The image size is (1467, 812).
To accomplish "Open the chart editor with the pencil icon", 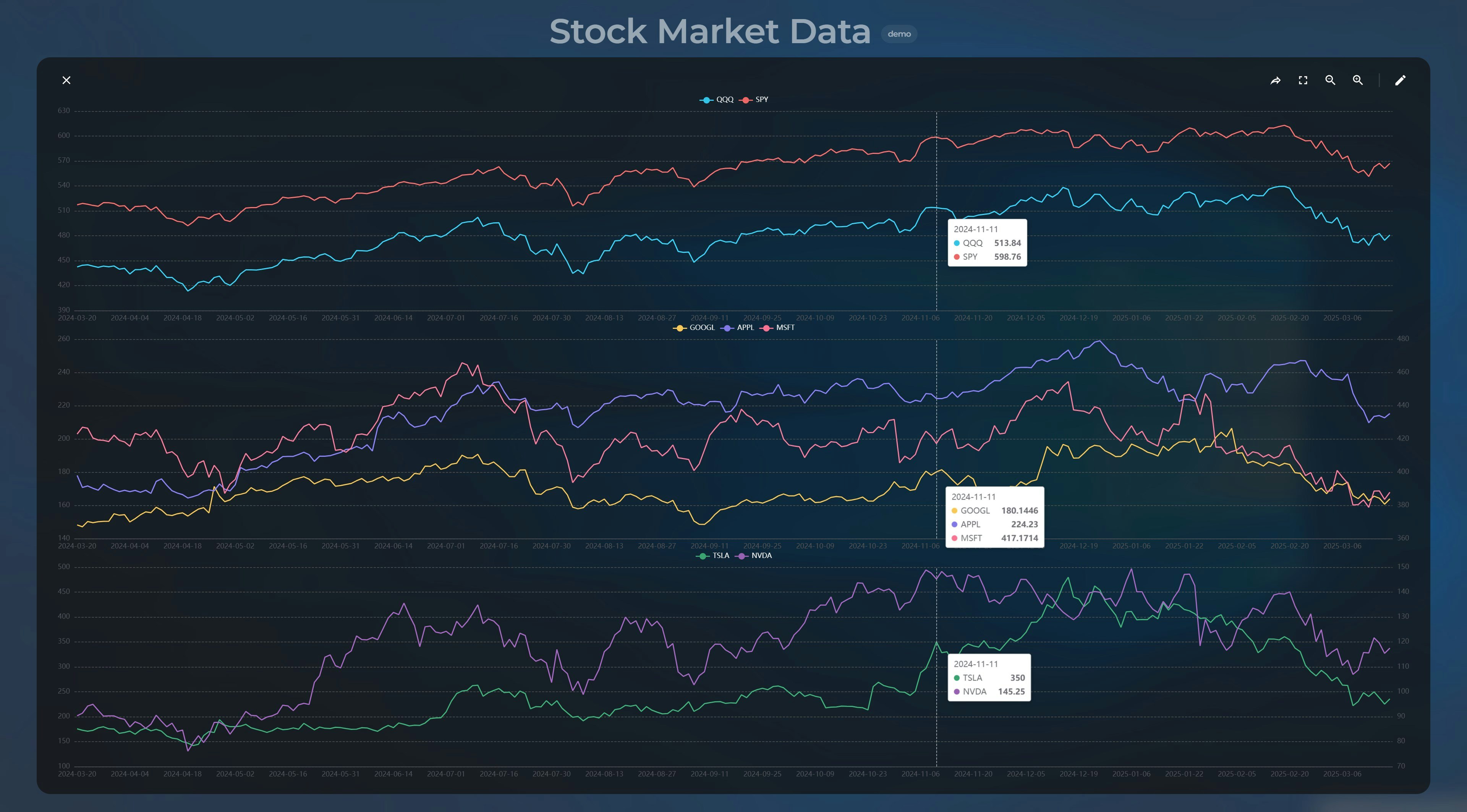I will coord(1401,80).
